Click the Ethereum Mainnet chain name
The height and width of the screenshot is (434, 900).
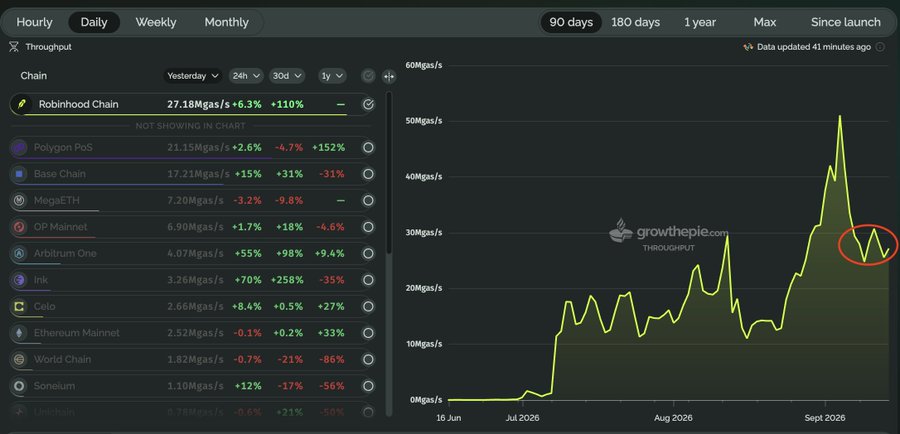77,333
